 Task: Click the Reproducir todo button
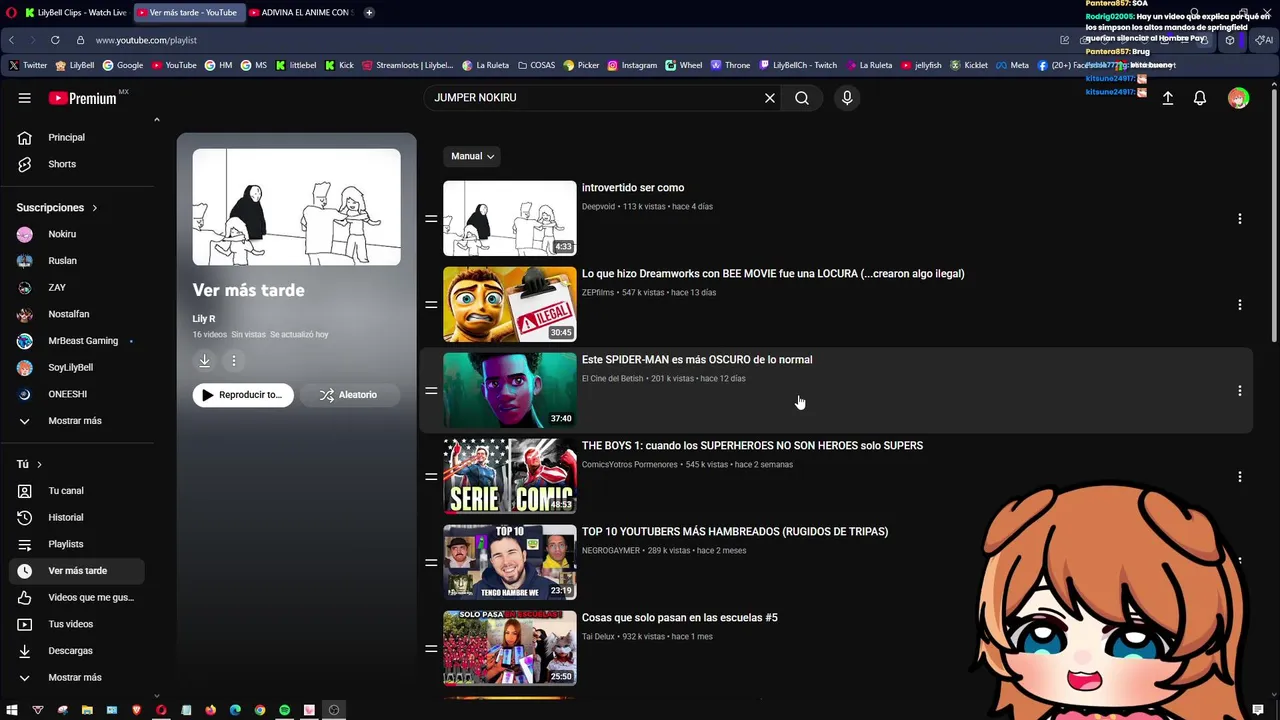243,395
